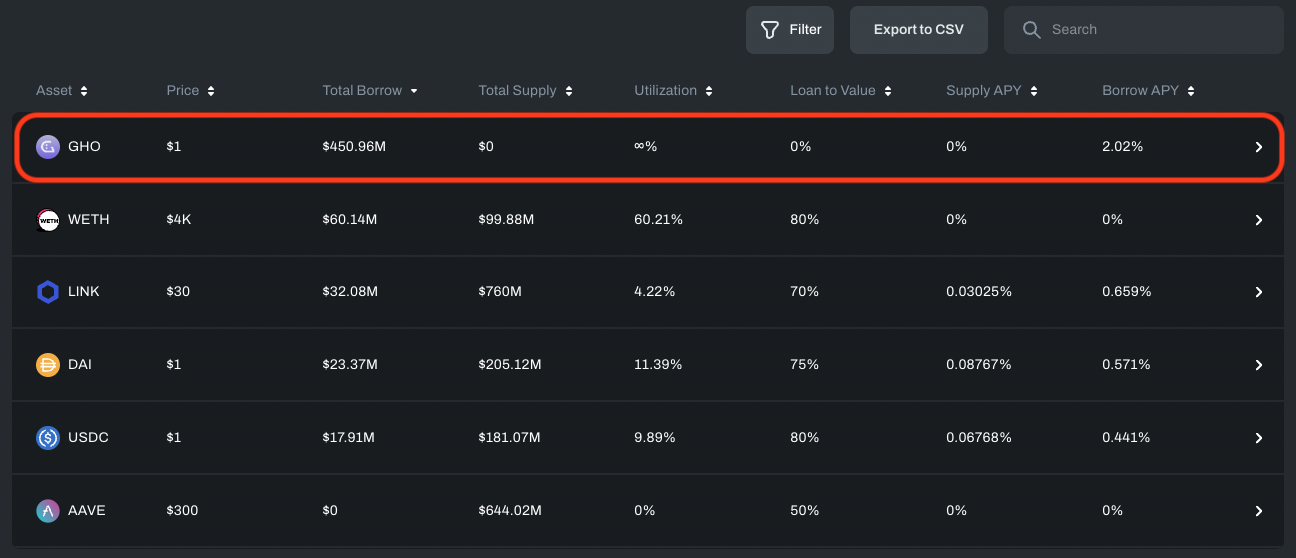1296x558 pixels.
Task: Click the Total Supply column header
Action: (517, 91)
